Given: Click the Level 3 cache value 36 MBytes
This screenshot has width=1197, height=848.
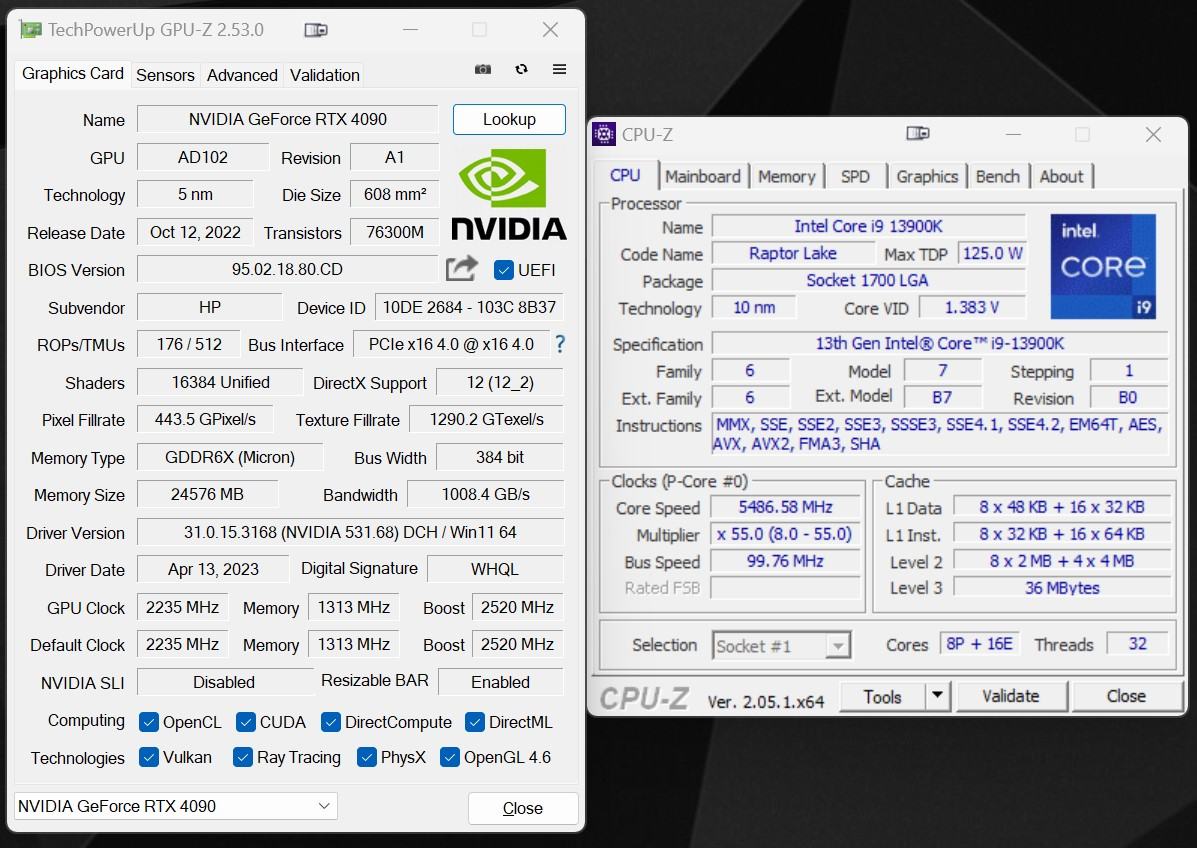Looking at the screenshot, I should [1062, 588].
